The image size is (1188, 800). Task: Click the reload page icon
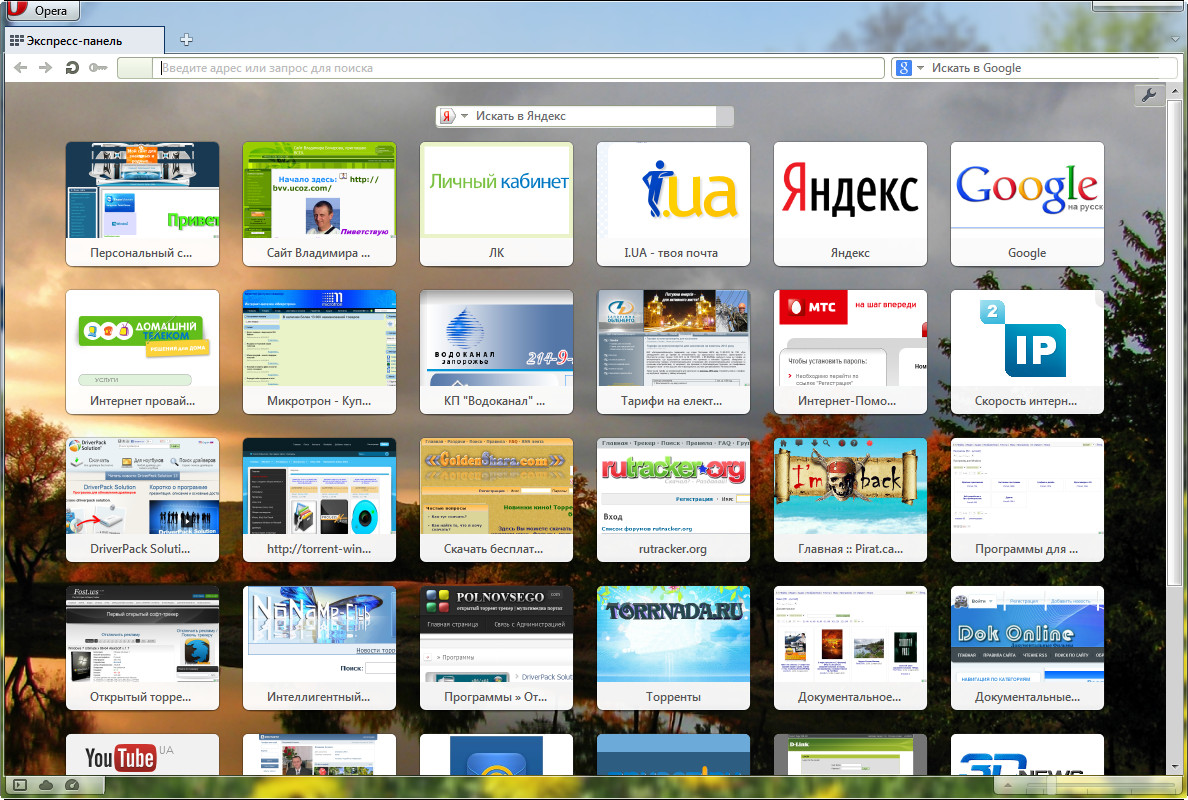72,68
